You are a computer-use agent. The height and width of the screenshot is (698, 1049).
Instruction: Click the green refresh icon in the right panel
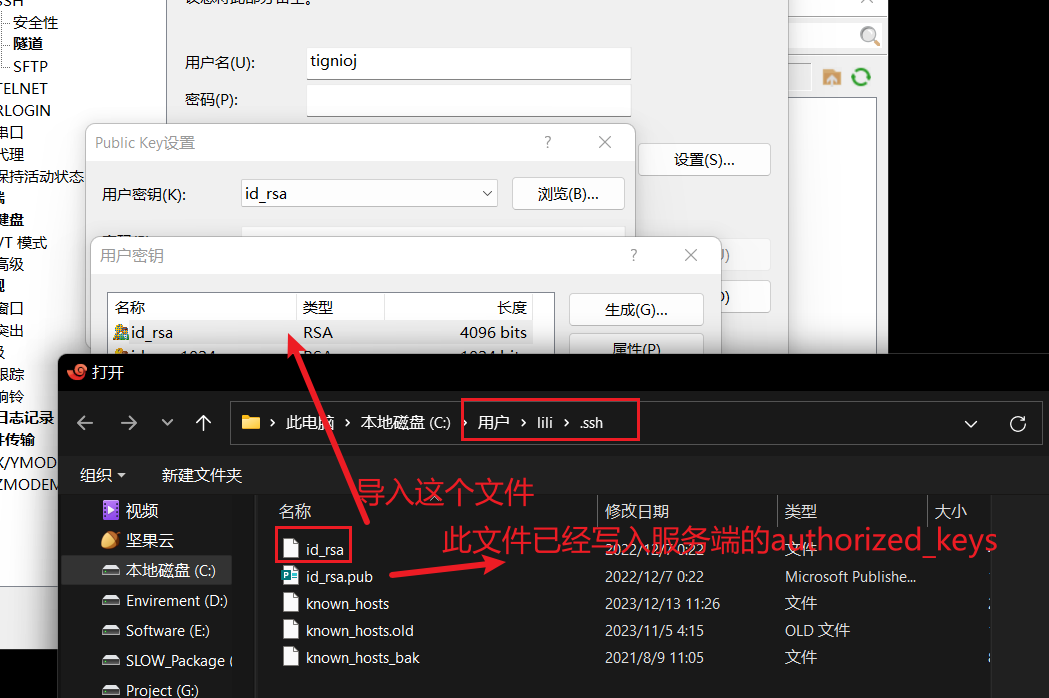point(860,77)
